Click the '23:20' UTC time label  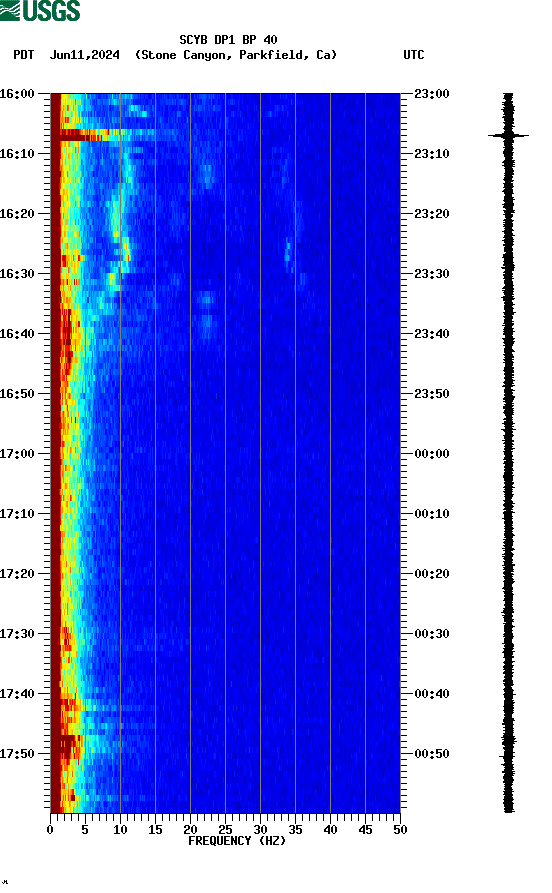[x=432, y=214]
